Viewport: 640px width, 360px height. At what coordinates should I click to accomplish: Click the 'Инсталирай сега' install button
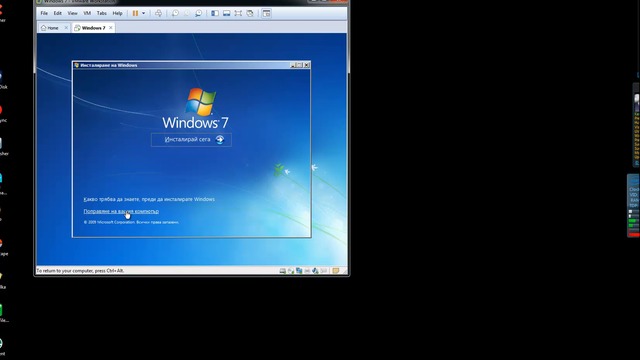(x=191, y=140)
